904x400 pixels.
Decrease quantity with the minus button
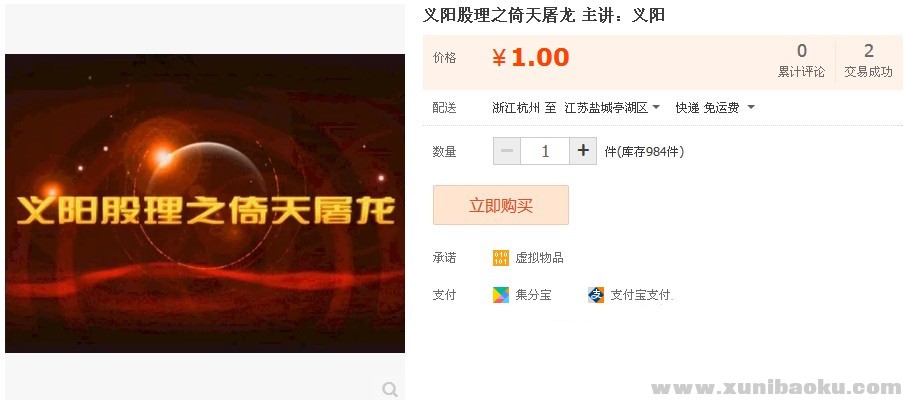(507, 151)
